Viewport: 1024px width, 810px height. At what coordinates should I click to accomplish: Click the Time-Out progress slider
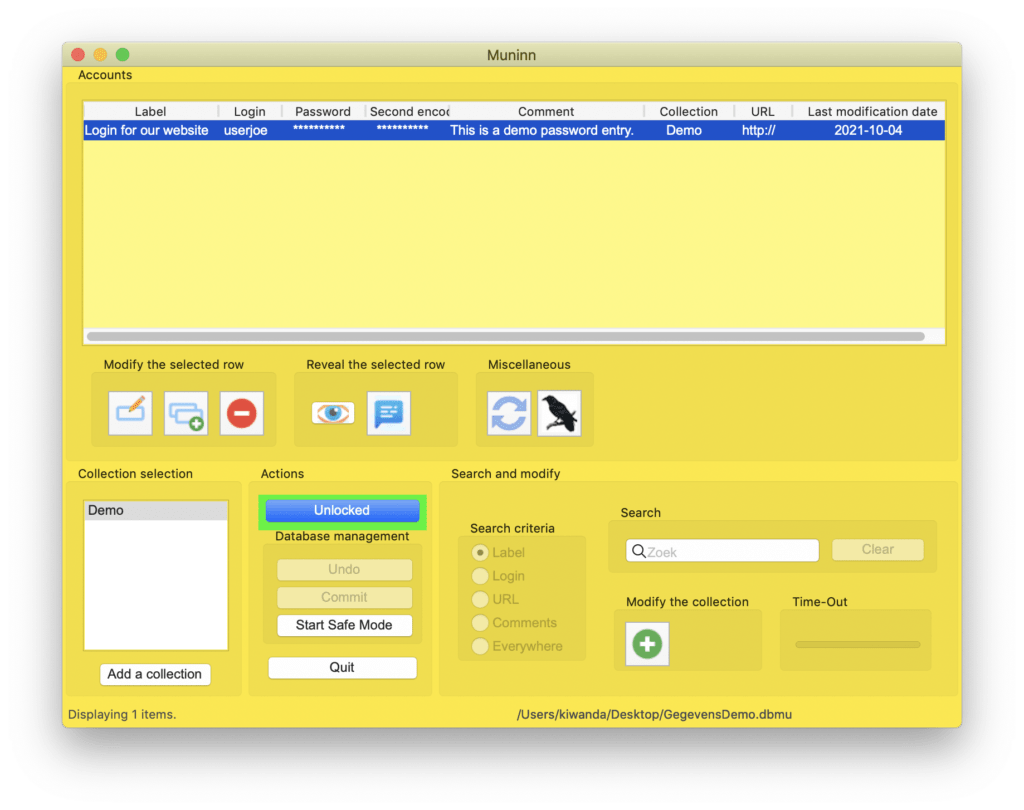pyautogui.click(x=857, y=644)
